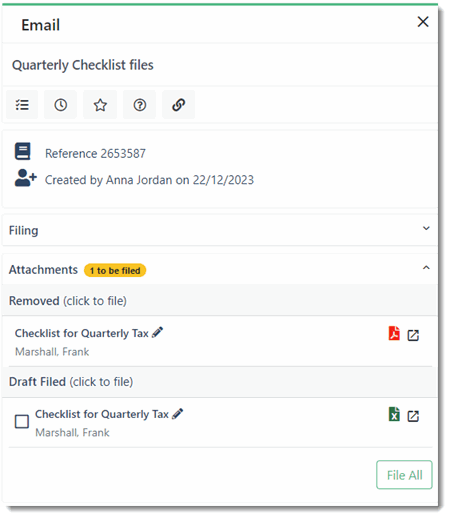Edit name of removed Checklist for Quarterly Tax
450x518 pixels.
pyautogui.click(x=157, y=332)
